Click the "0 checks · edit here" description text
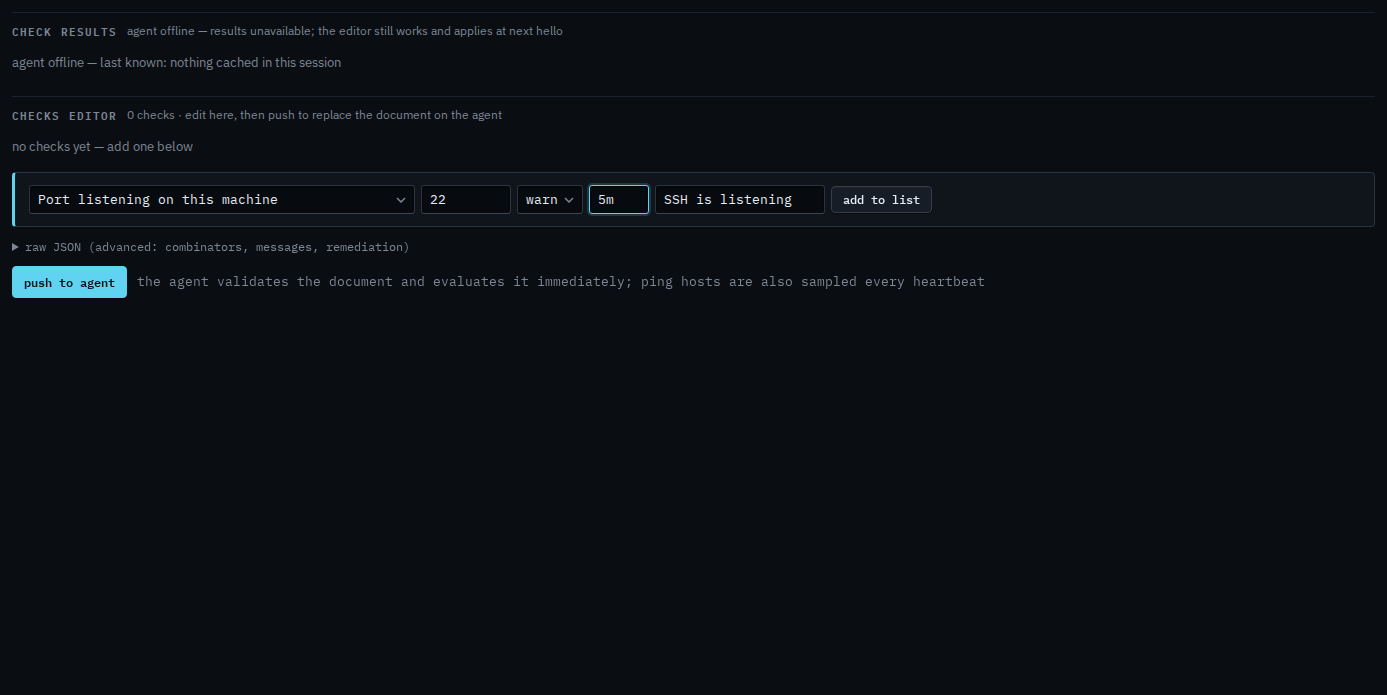Image resolution: width=1387 pixels, height=695 pixels. click(x=314, y=115)
